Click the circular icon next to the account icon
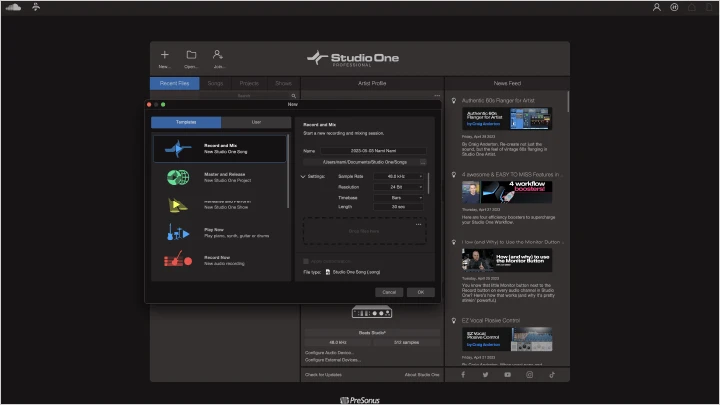Image resolution: width=720 pixels, height=405 pixels. pyautogui.click(x=674, y=7)
